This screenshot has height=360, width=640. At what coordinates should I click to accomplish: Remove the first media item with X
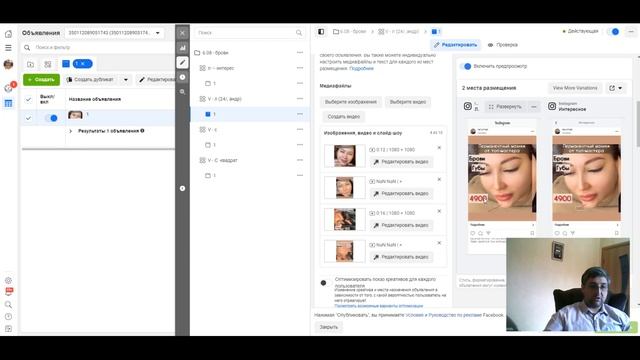click(439, 148)
